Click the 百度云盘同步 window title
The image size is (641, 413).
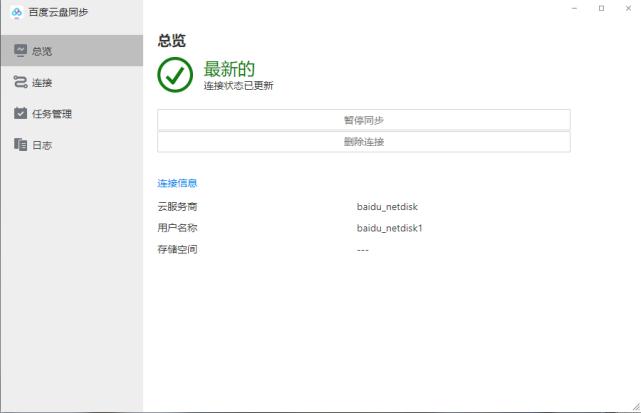point(58,13)
